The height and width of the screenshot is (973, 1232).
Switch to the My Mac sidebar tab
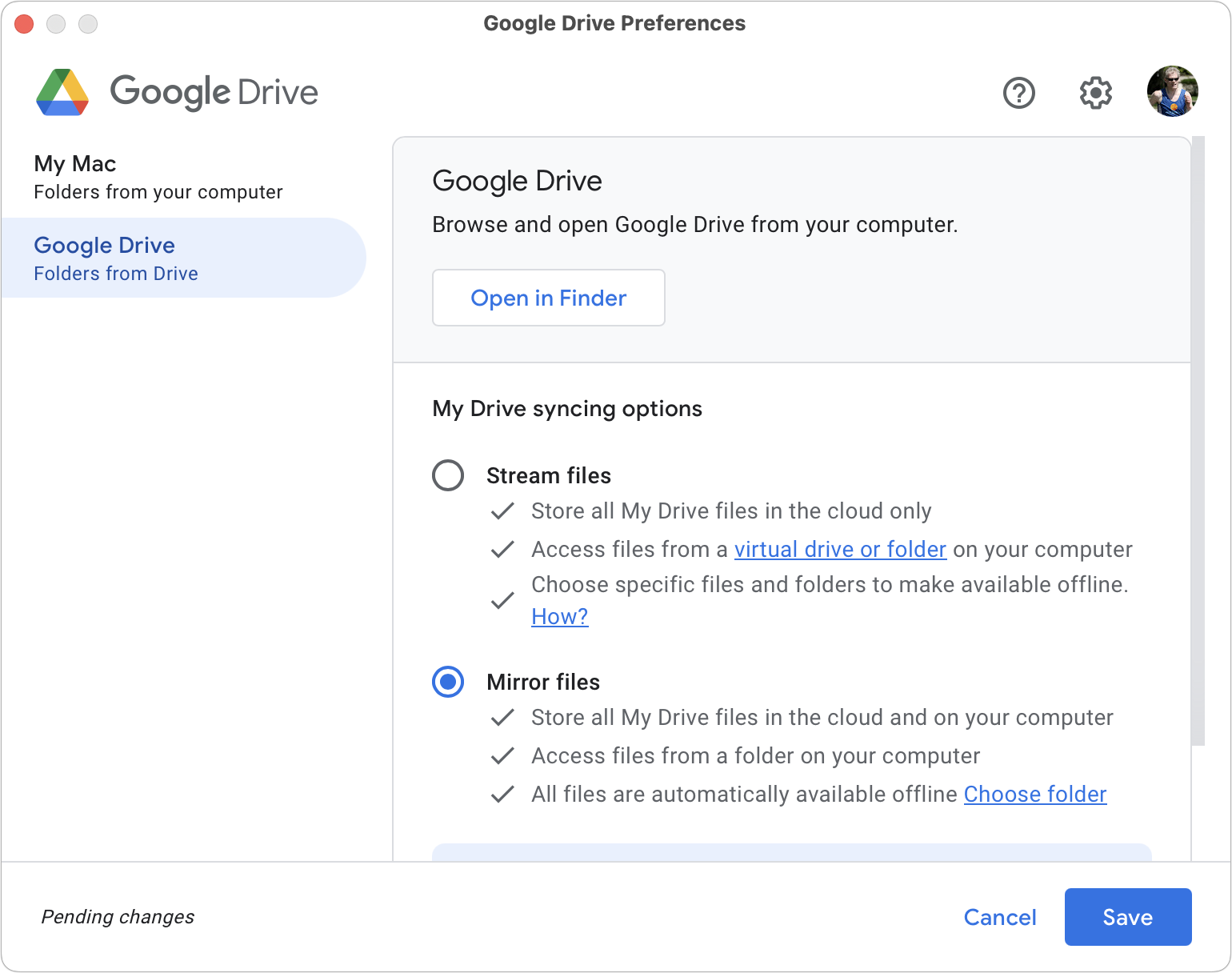click(158, 178)
